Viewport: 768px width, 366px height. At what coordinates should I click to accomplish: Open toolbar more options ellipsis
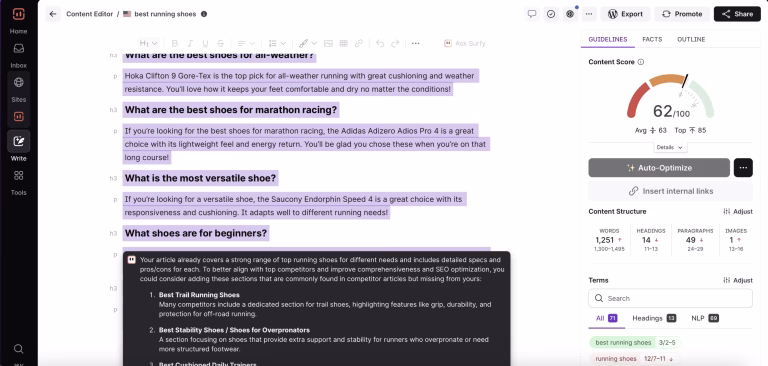tap(416, 43)
